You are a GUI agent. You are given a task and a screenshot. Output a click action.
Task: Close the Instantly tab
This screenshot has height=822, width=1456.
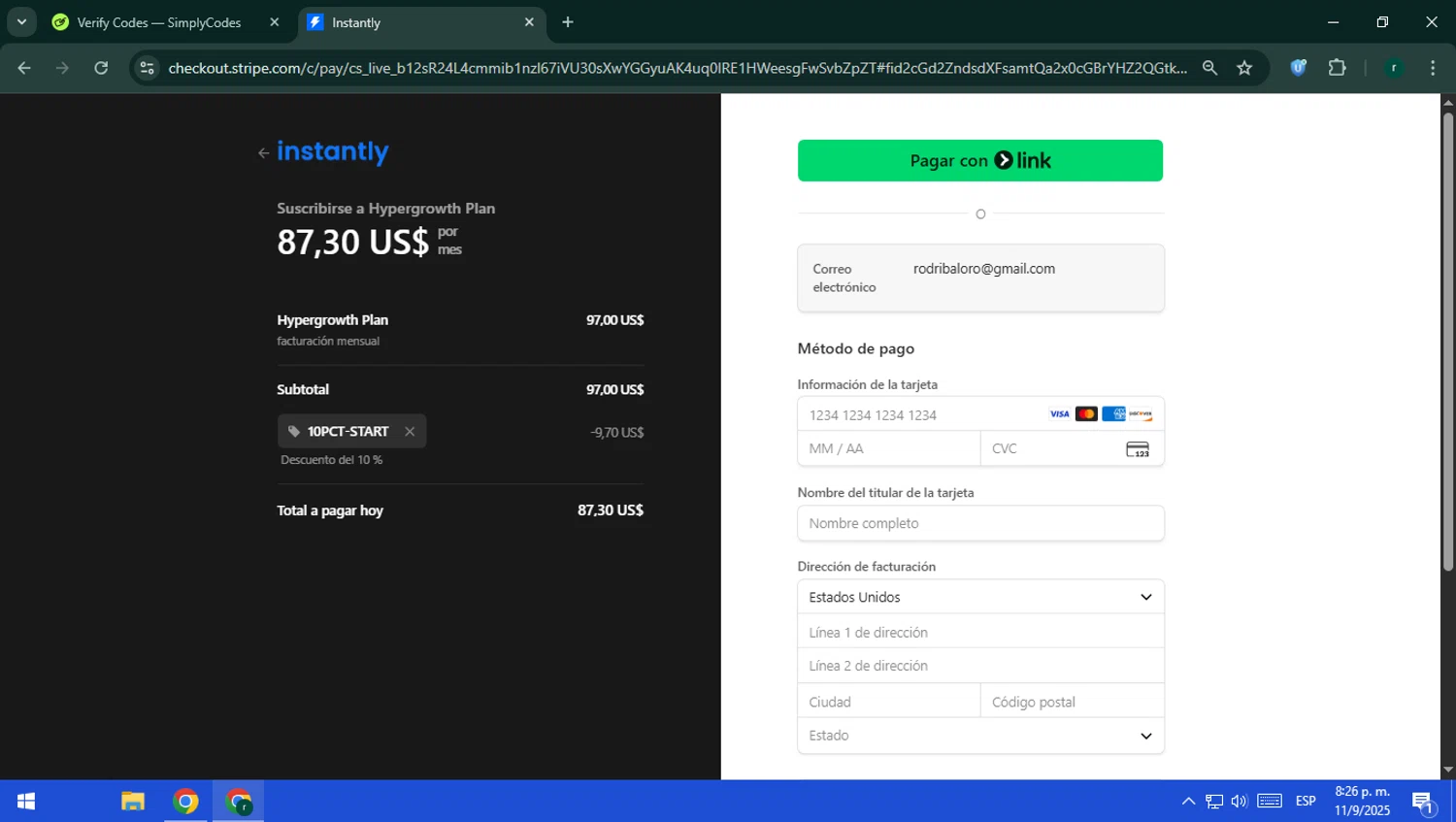529,22
